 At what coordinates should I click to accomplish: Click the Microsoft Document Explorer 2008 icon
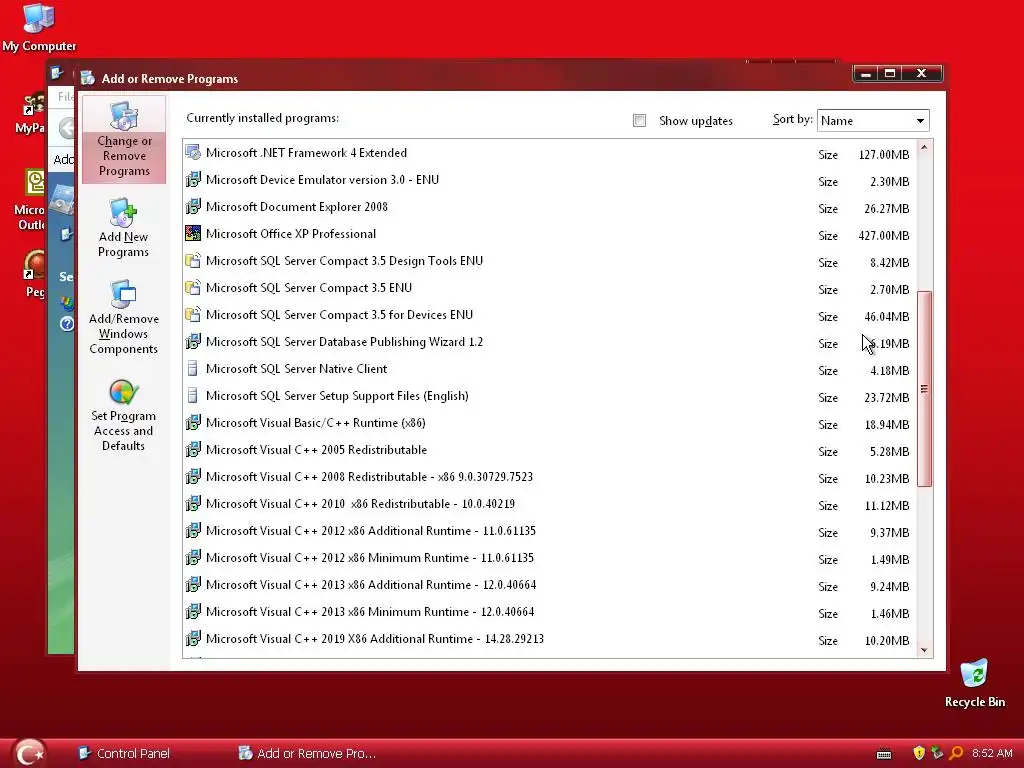pos(193,207)
